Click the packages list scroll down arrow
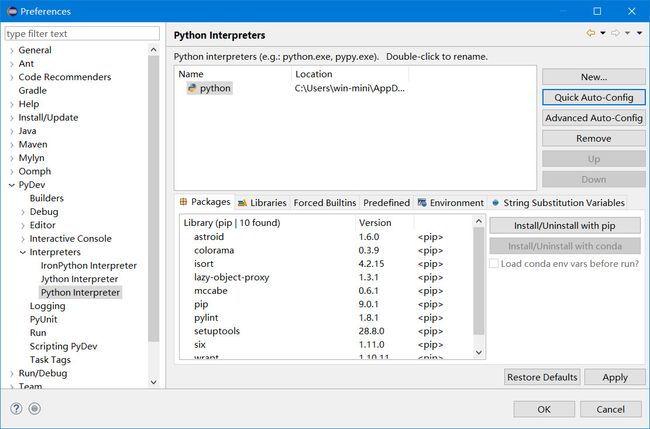Viewport: 650px width, 429px height. point(479,352)
